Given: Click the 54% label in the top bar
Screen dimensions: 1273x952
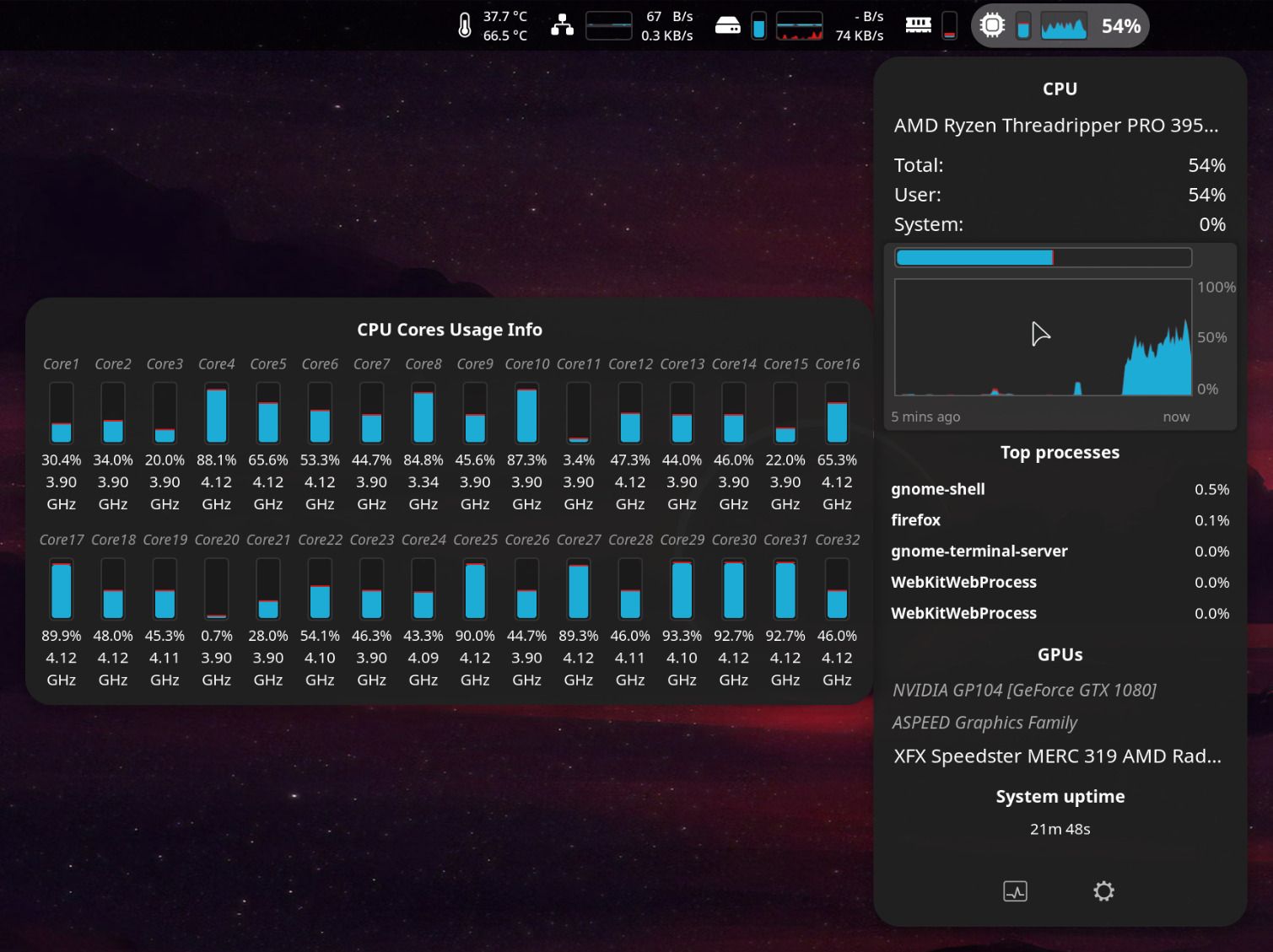Looking at the screenshot, I should [1119, 26].
